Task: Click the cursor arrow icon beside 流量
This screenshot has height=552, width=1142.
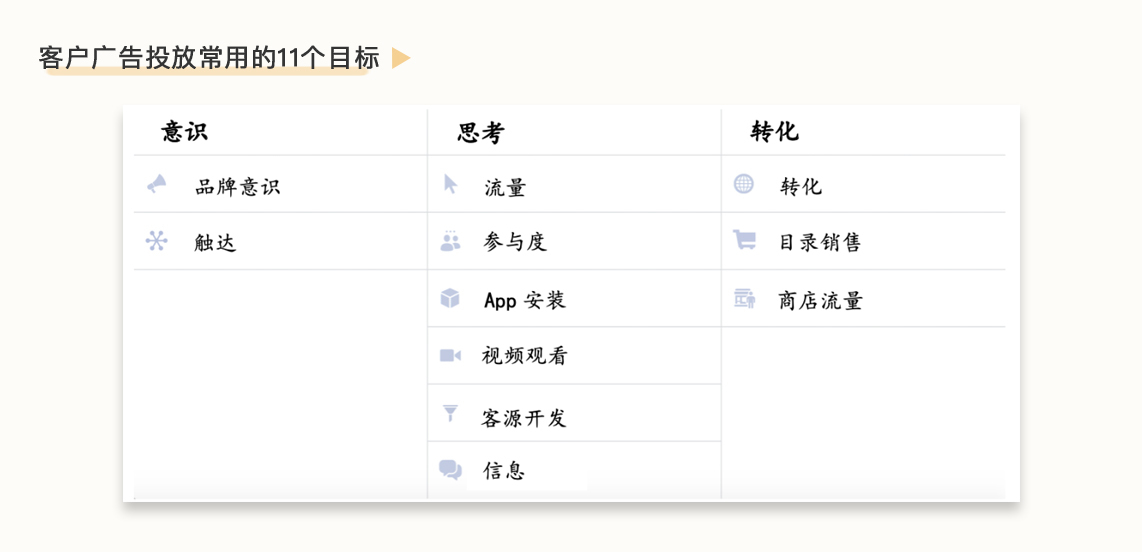Action: click(450, 185)
